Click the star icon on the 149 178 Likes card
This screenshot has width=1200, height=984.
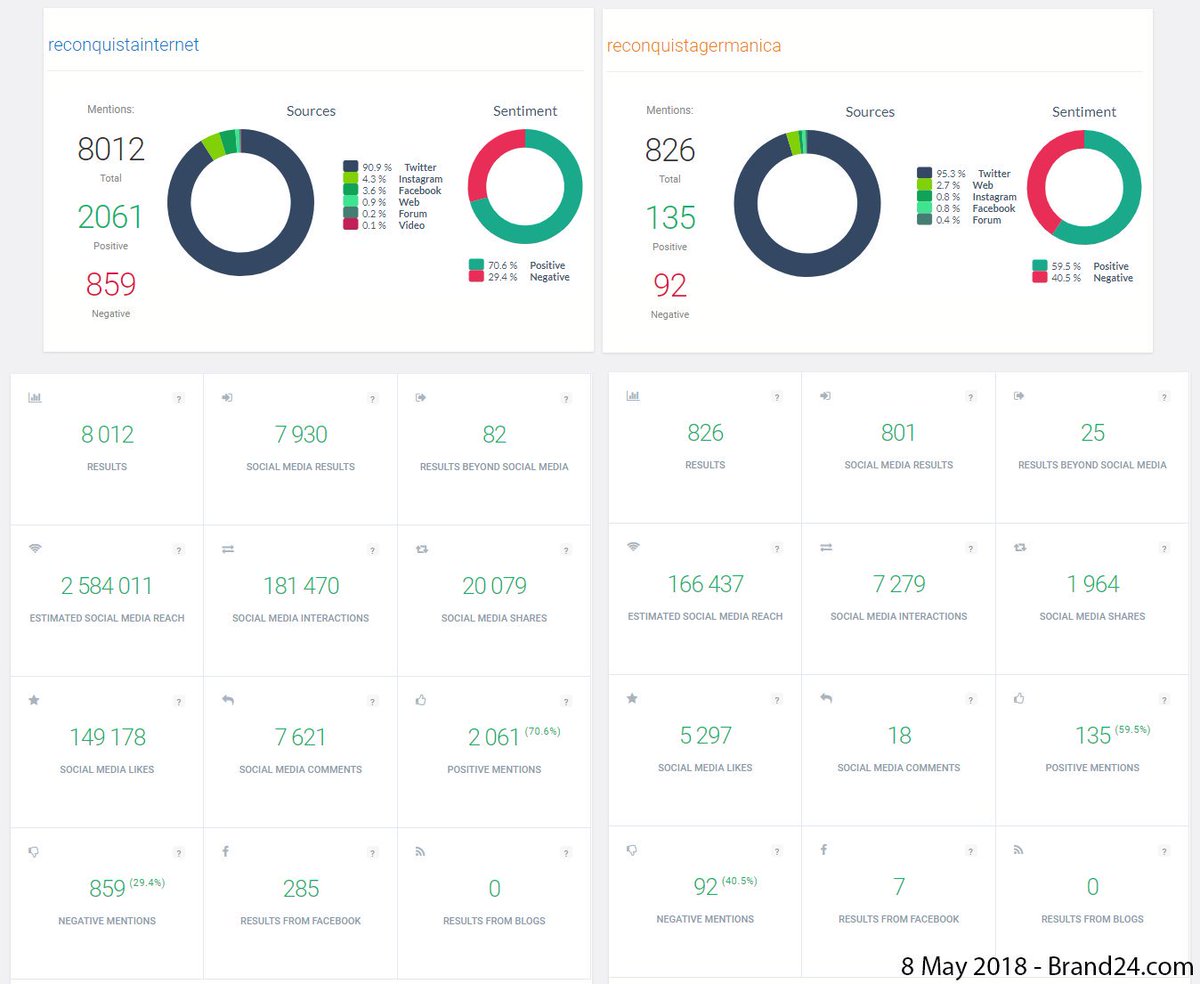point(34,700)
